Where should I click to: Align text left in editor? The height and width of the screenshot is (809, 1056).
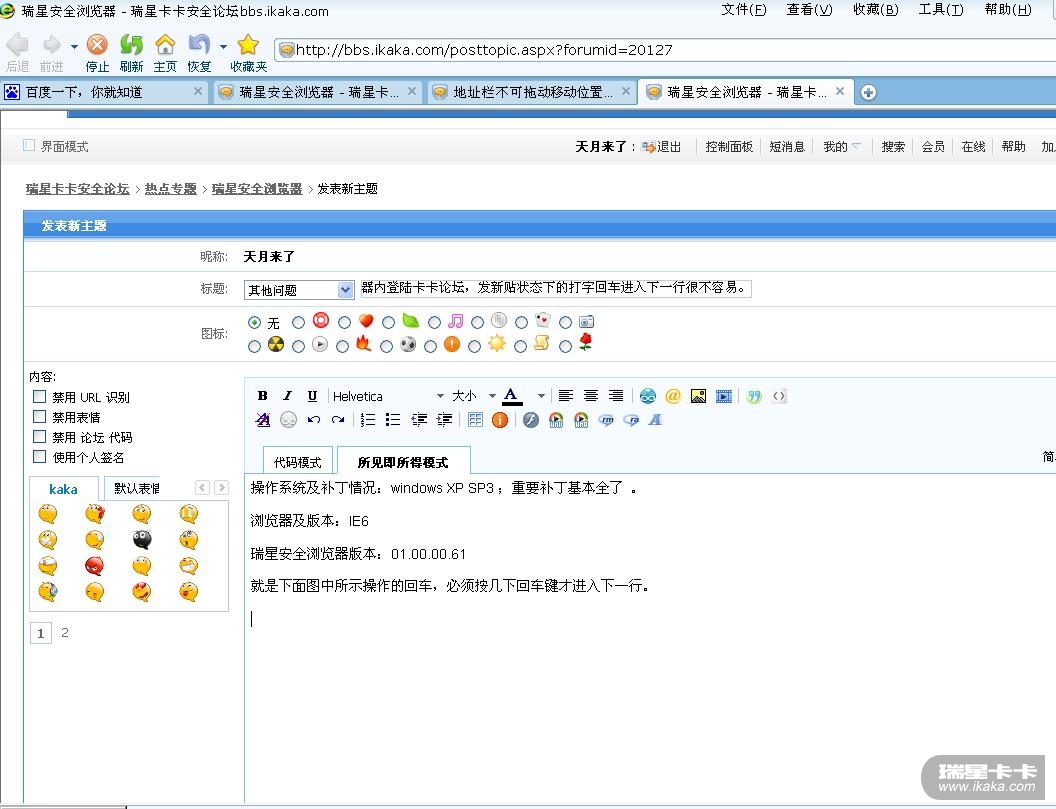coord(566,396)
